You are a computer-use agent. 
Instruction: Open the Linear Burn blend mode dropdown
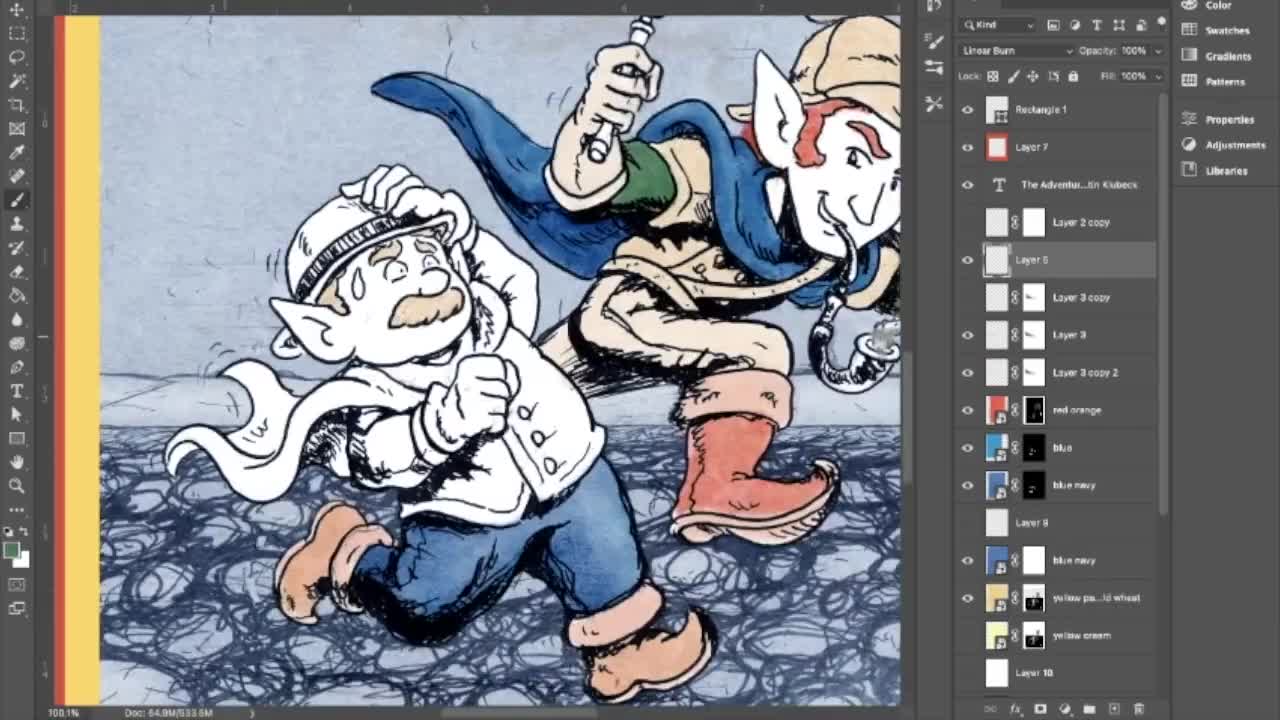(x=1016, y=51)
